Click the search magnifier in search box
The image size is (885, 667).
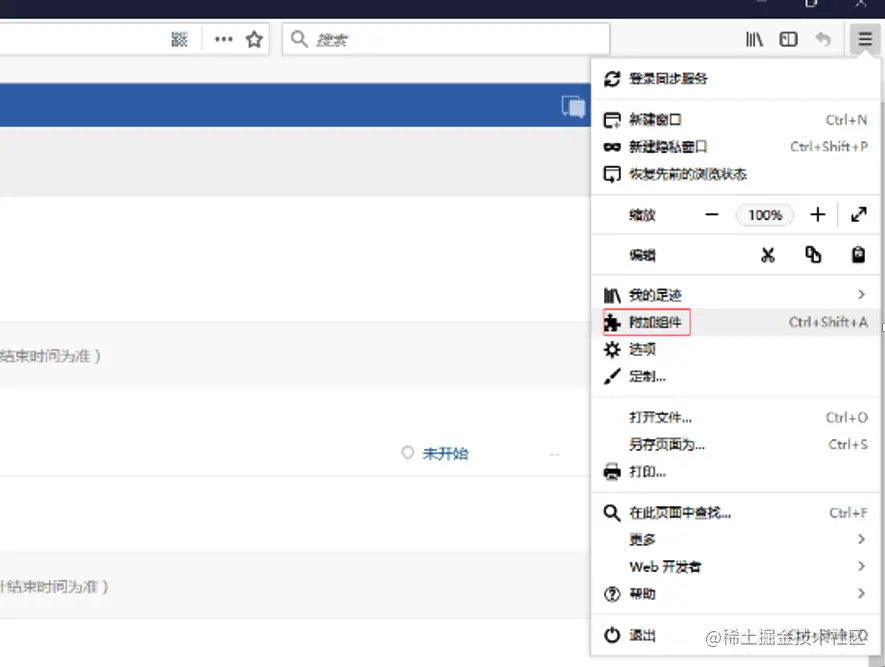[299, 39]
